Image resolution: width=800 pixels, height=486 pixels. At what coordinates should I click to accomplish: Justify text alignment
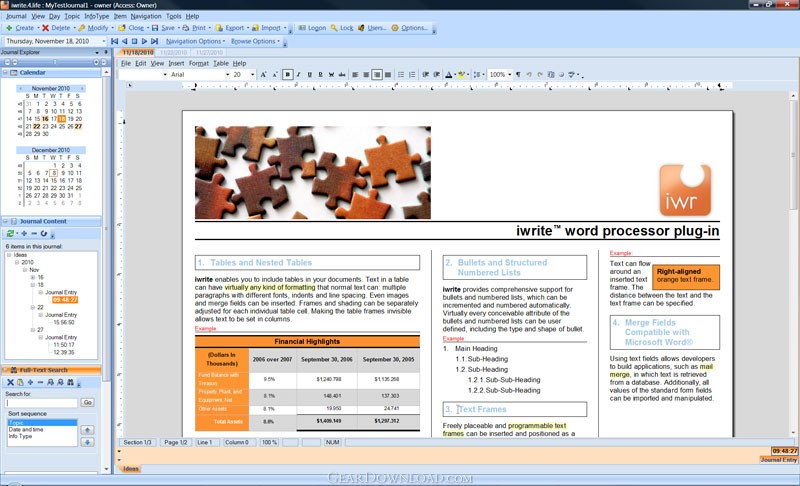coord(388,75)
